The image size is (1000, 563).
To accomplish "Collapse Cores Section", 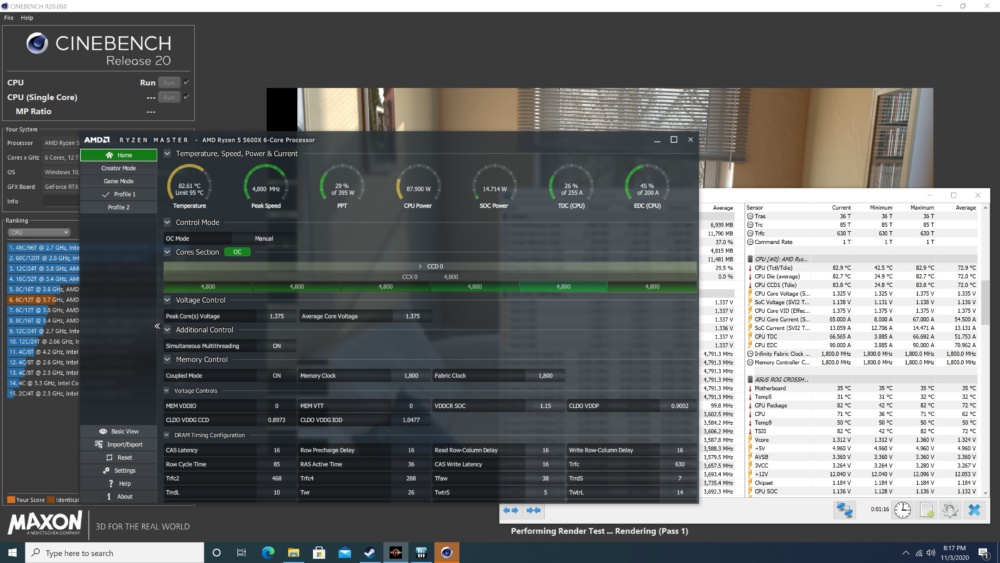I will point(167,252).
